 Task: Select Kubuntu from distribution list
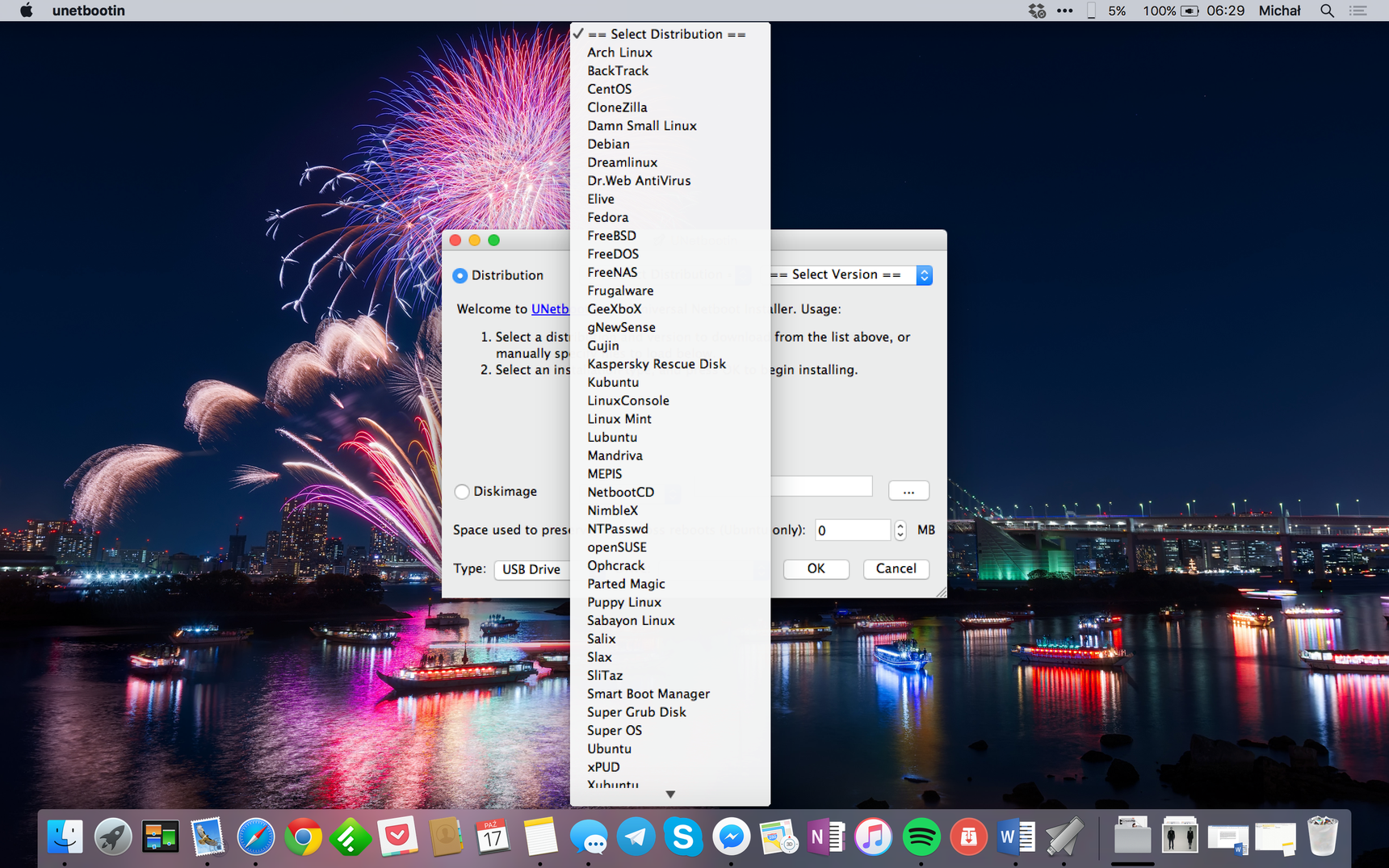click(670, 382)
